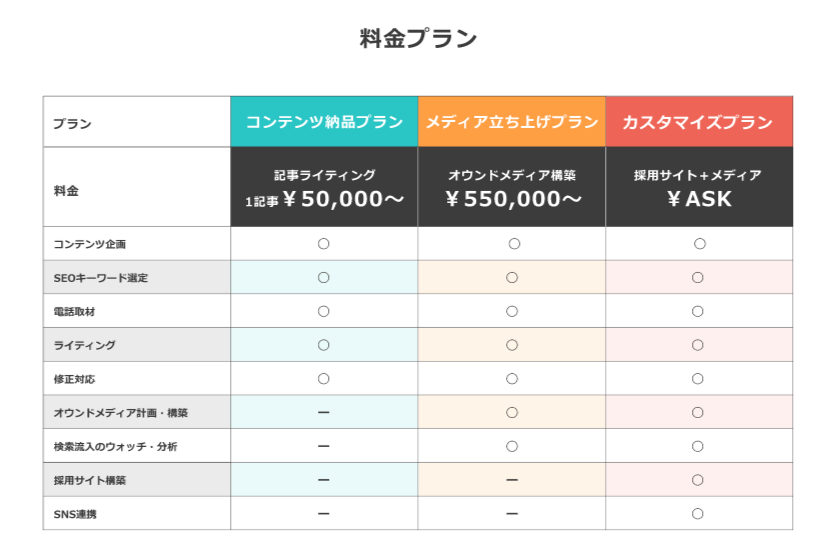Image resolution: width=827 pixels, height=548 pixels.
Task: Click the 検索流入のウォッチ・分析 row label
Action: point(116,447)
